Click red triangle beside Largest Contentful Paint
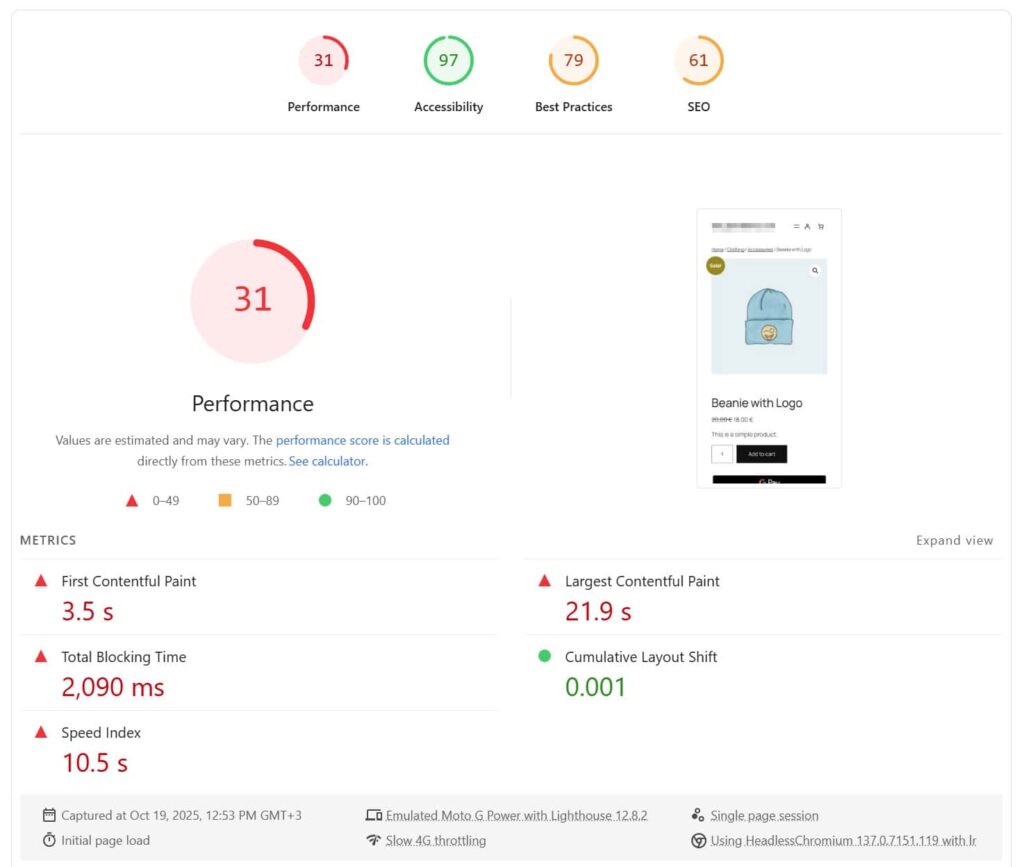1024x867 pixels. [545, 581]
